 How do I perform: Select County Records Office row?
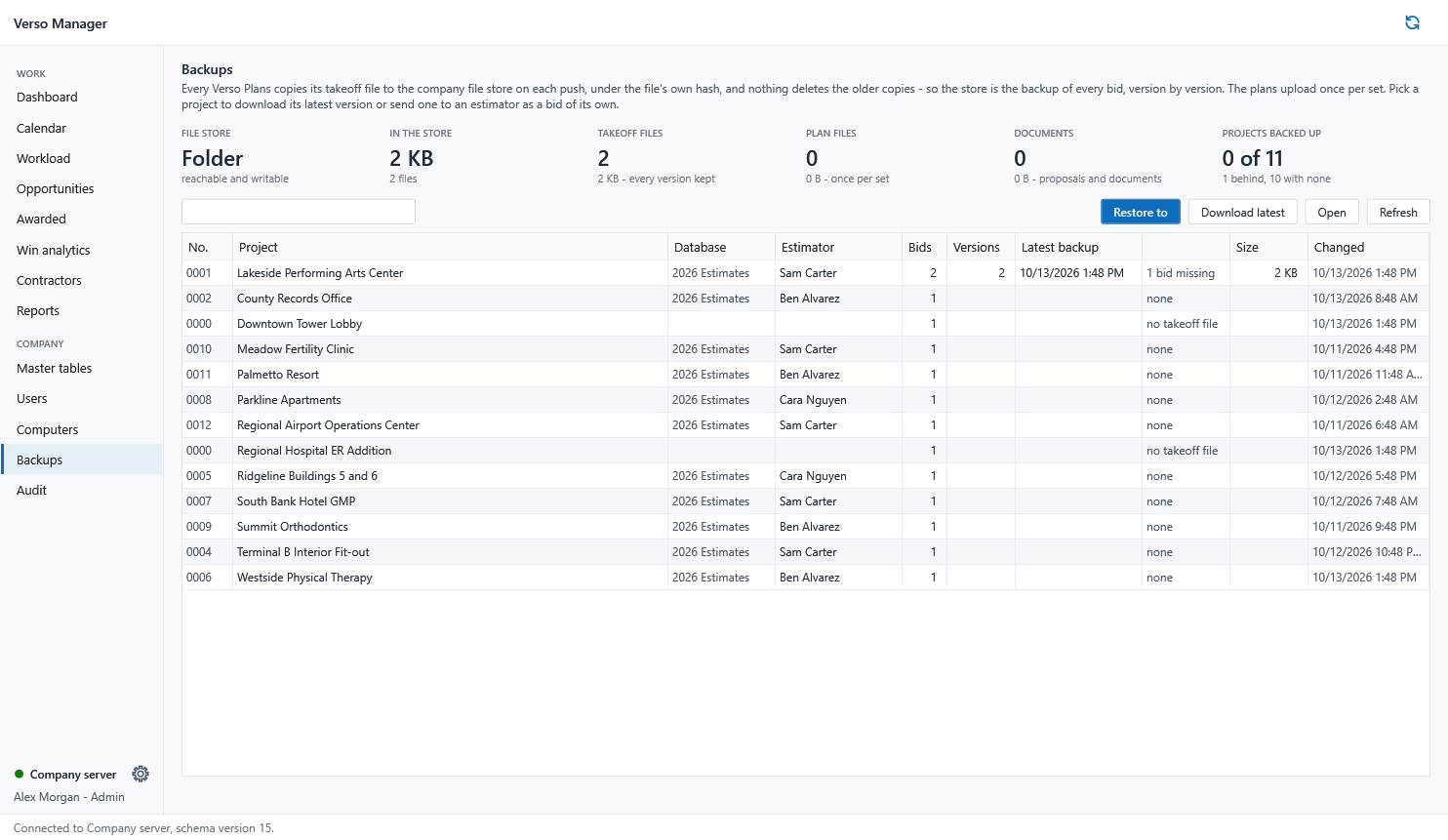pos(805,299)
